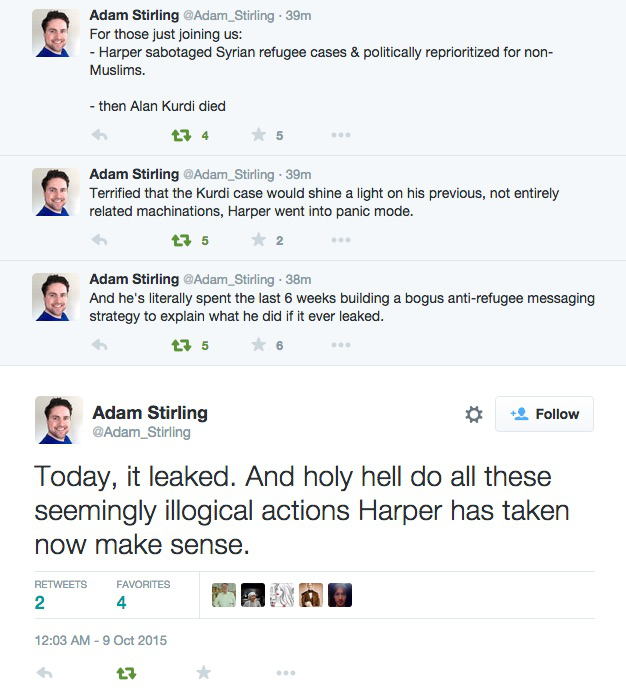
Task: Open more options on the 'Terrified' tweet
Action: click(x=340, y=240)
